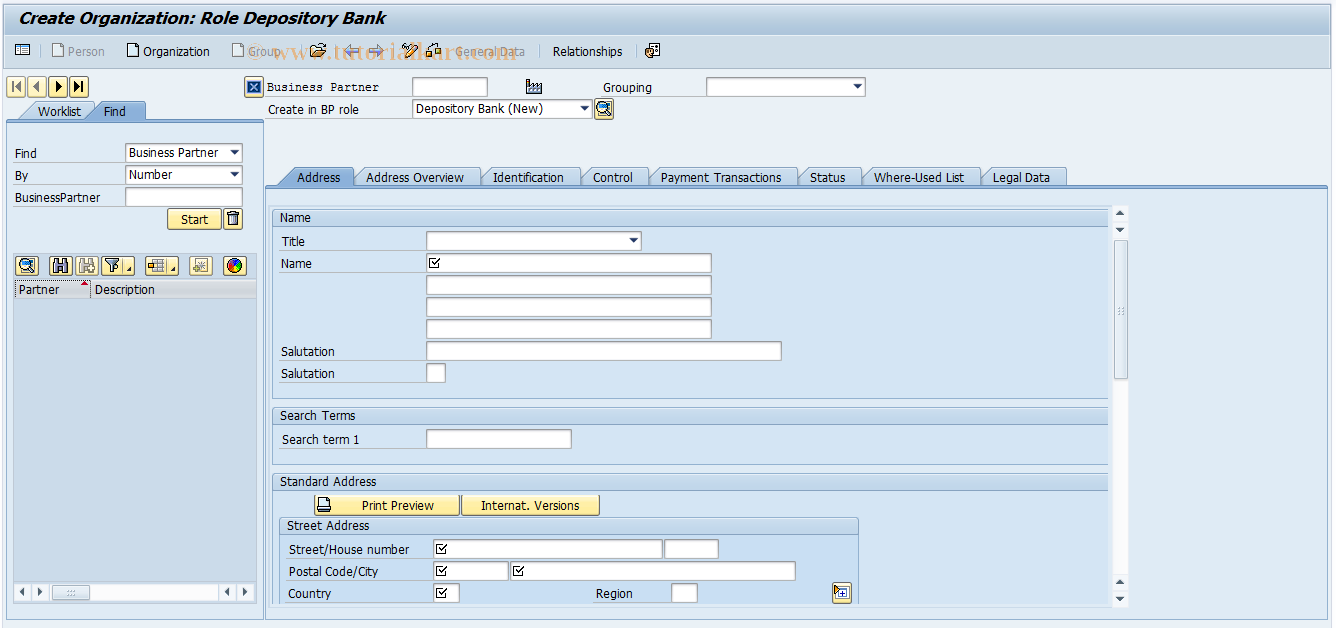Click the factory icon next to Business Partner field
Viewport: 1336px width, 628px height.
click(x=534, y=87)
